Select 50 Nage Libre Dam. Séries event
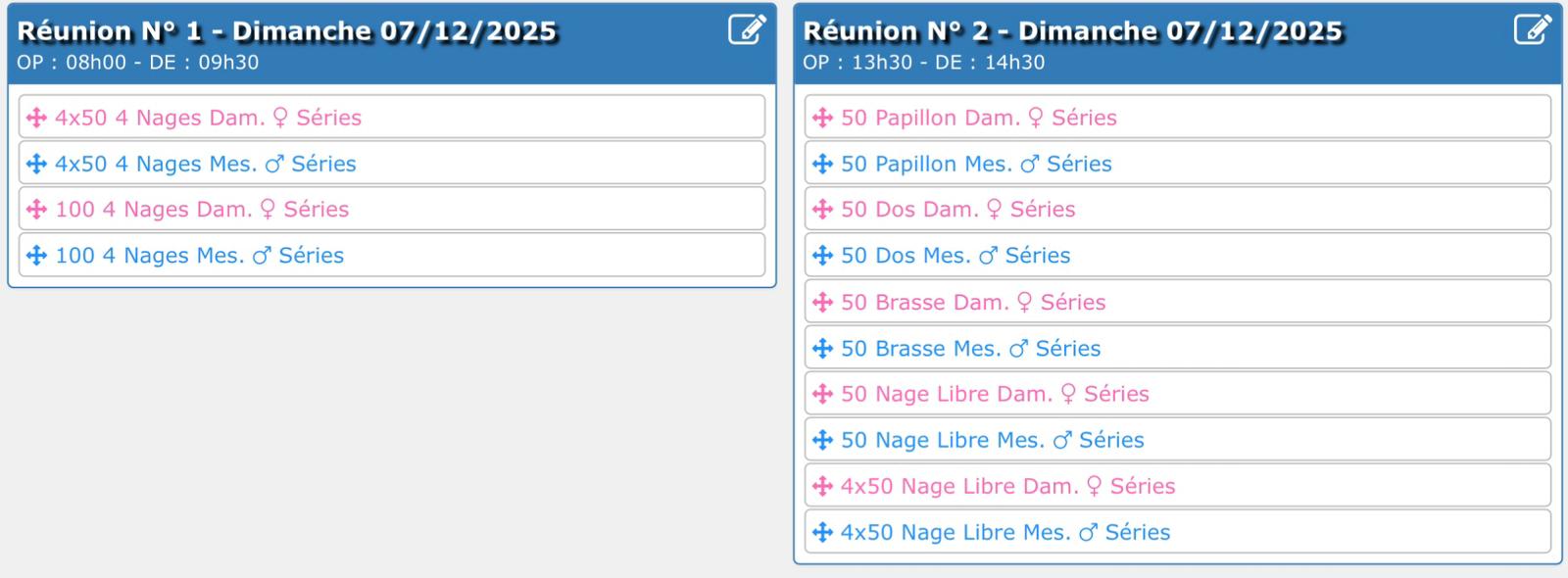 pyautogui.click(x=995, y=394)
